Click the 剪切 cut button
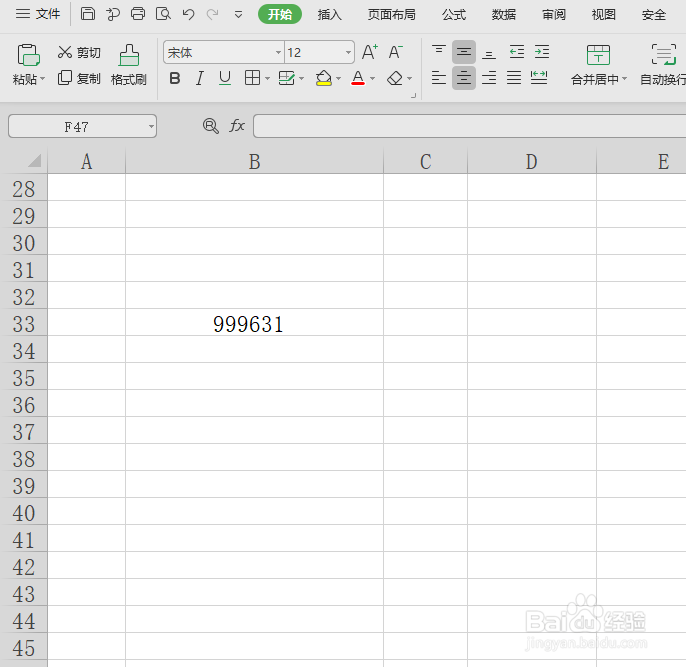 (79, 52)
